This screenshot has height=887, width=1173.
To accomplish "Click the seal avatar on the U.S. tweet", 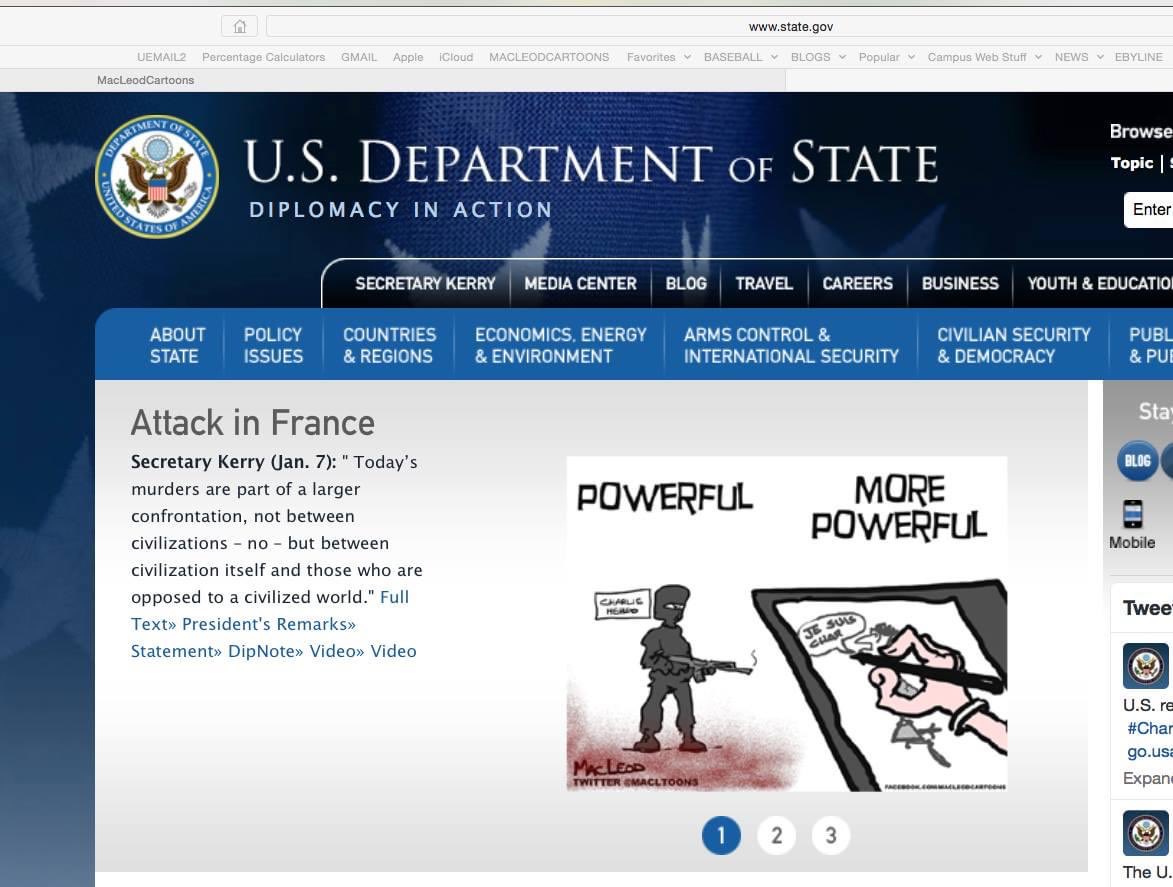I will coord(1145,666).
